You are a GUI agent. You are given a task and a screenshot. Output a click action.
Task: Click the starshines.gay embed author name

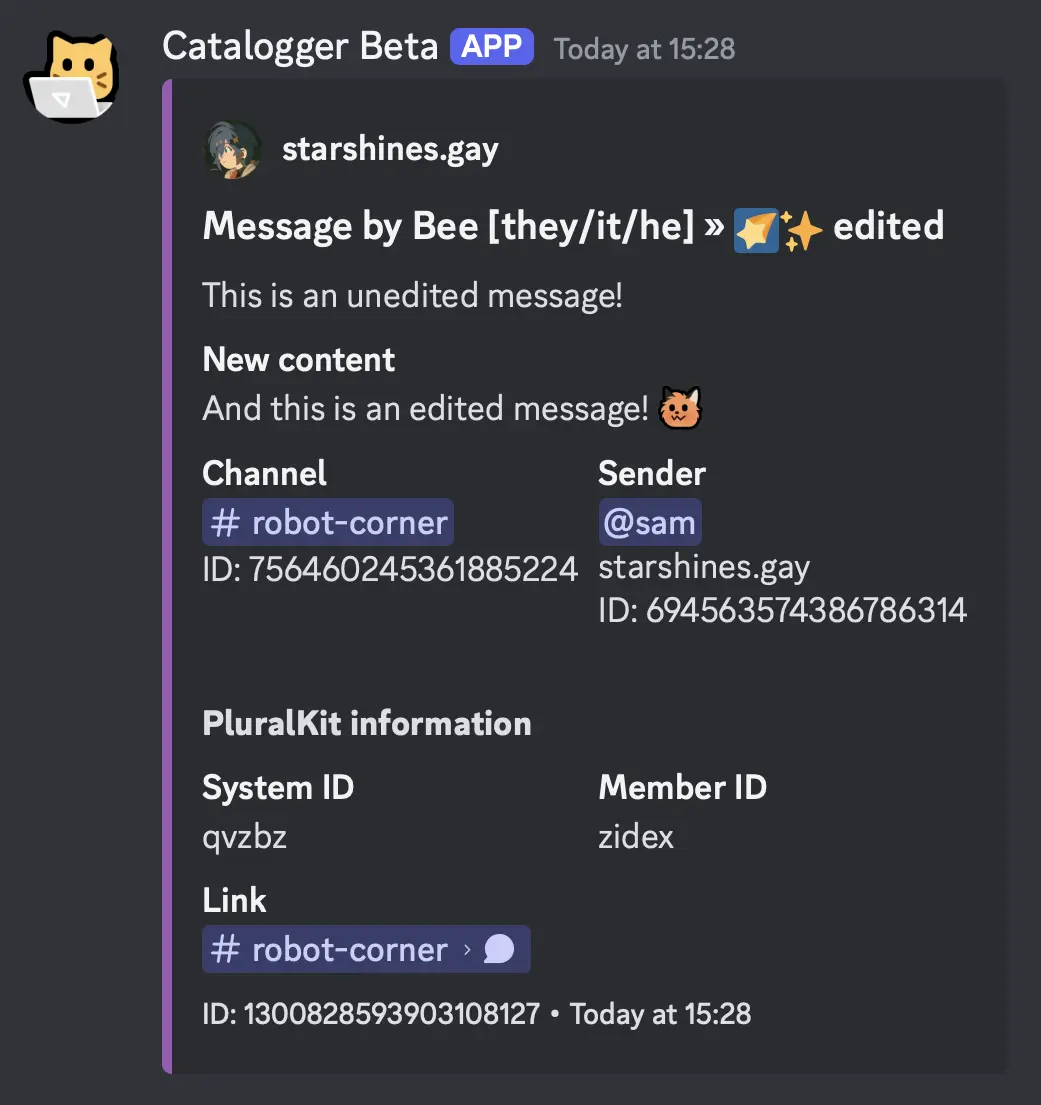pos(390,150)
